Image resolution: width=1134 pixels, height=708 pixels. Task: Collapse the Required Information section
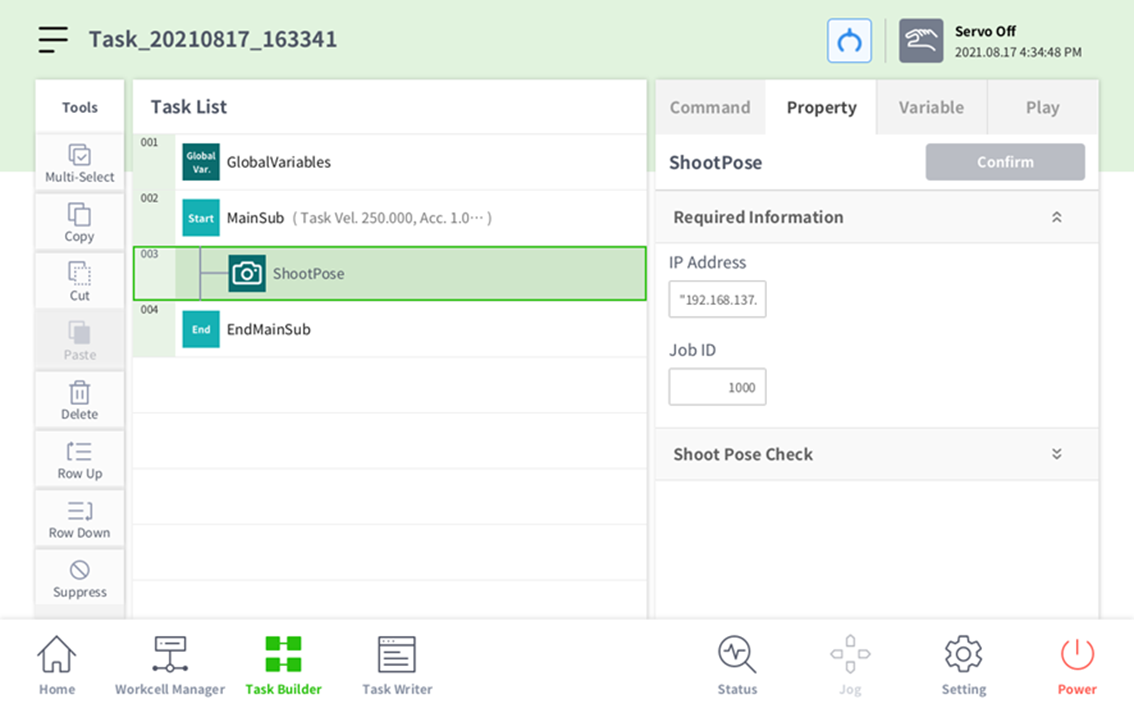click(x=1056, y=217)
